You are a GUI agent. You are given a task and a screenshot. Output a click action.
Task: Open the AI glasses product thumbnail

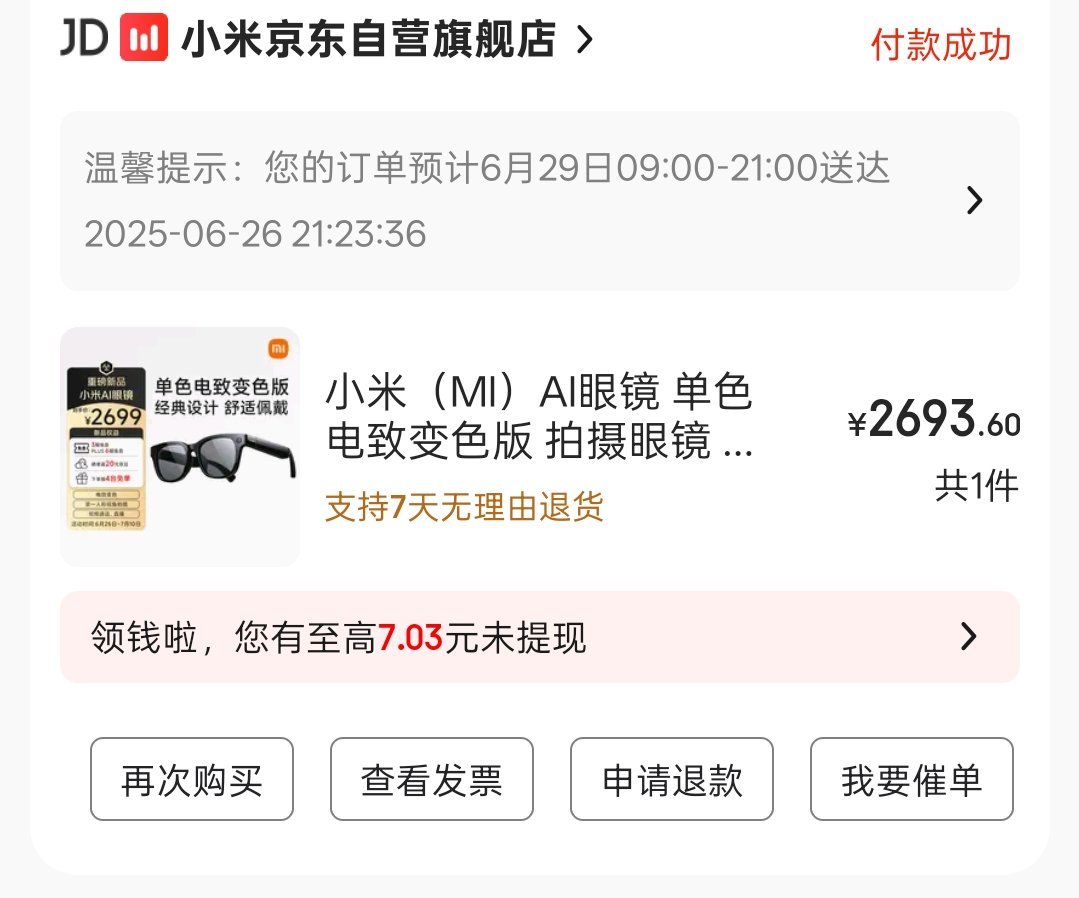[x=180, y=447]
